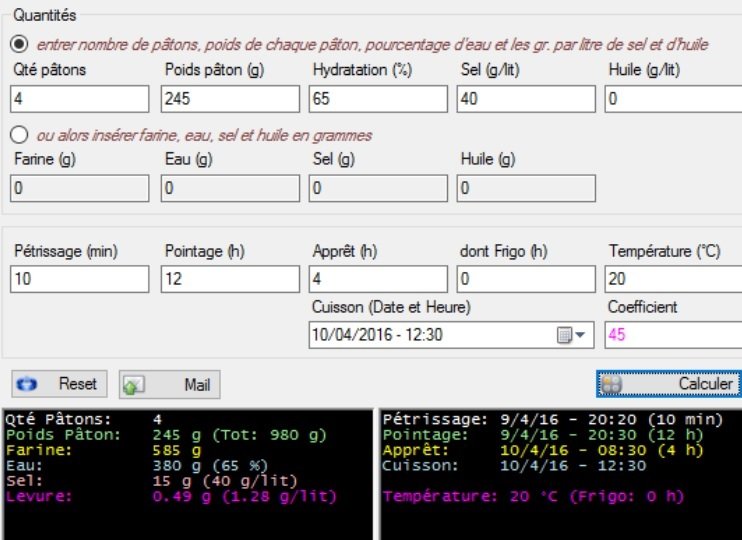Click the Coefficient field showing 45
This screenshot has width=742, height=540.
point(673,335)
